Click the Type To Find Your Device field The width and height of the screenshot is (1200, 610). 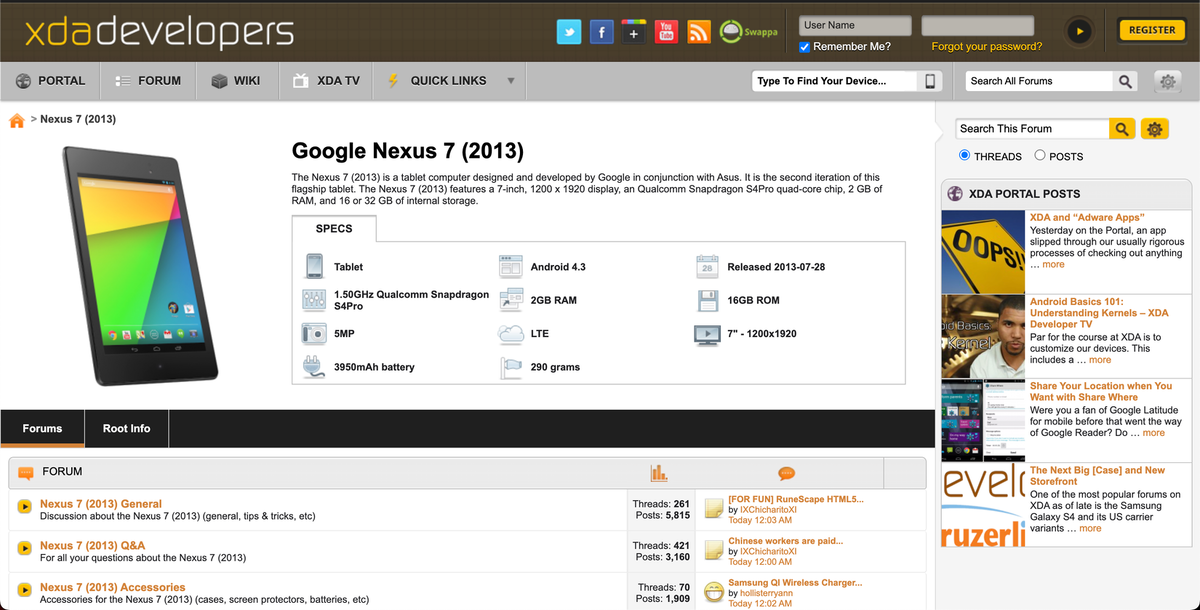pyautogui.click(x=835, y=81)
